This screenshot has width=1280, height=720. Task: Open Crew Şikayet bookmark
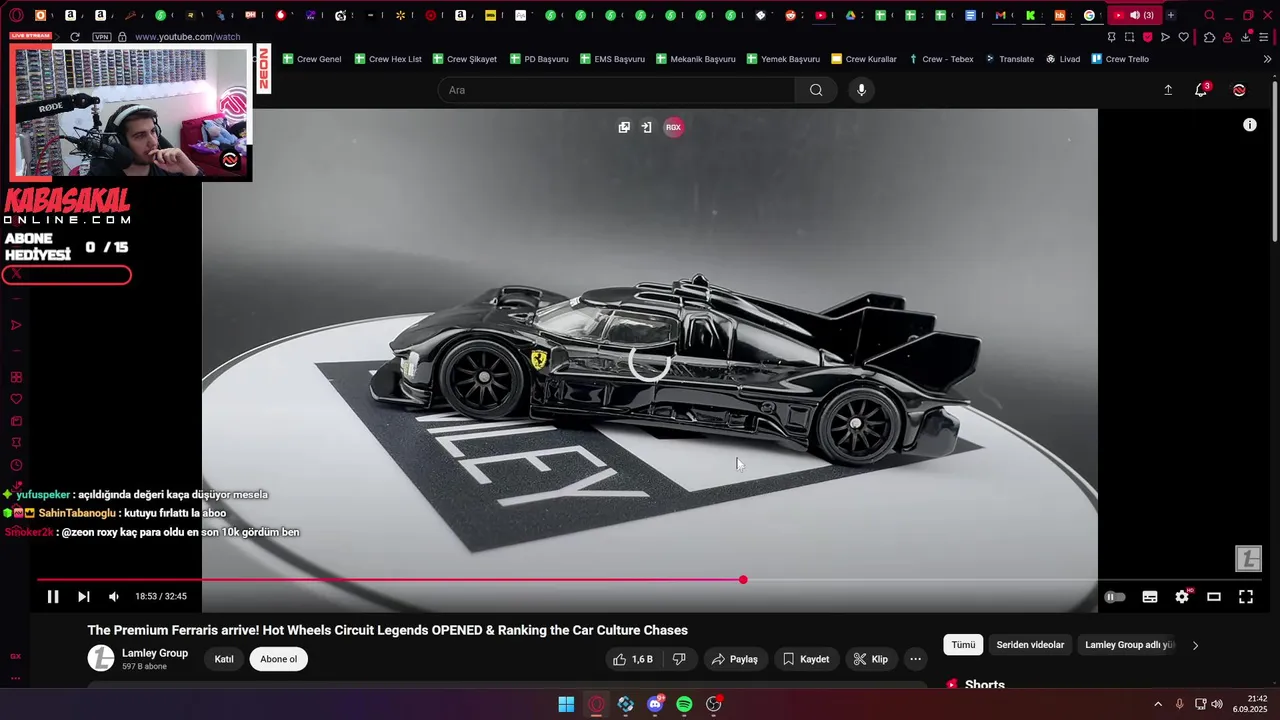tap(464, 59)
